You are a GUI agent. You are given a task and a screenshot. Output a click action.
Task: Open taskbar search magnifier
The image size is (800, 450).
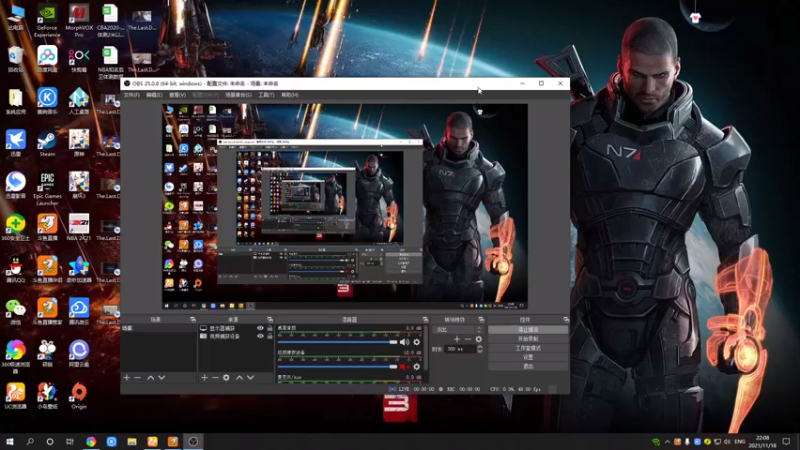[30, 441]
